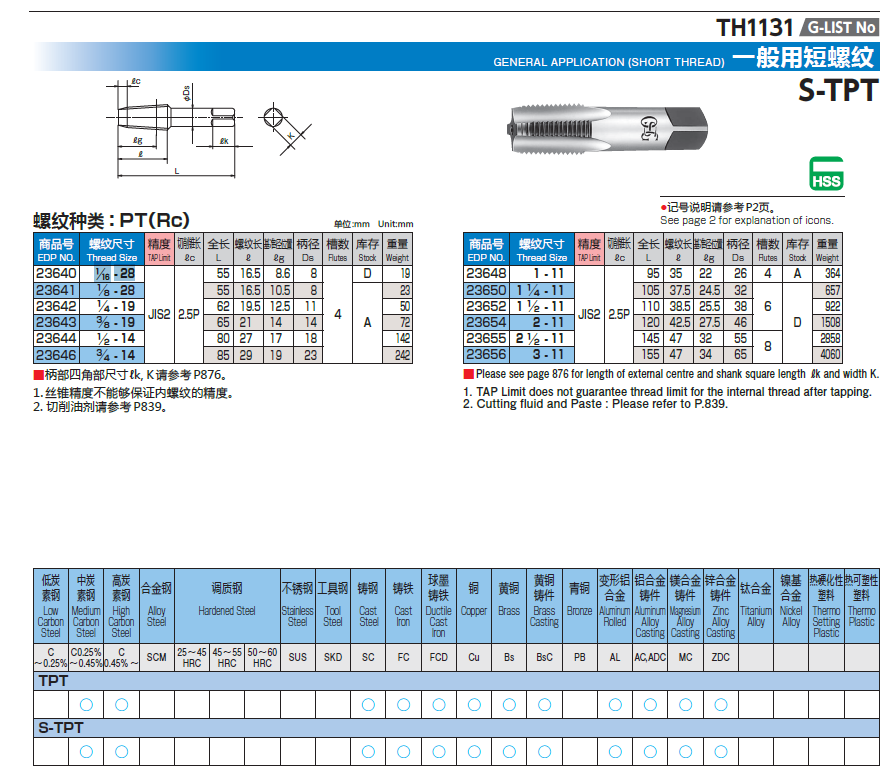Viewport: 892px width, 773px height.
Task: Click S-TPT circle under Aluminum Alloy Casting
Action: pyautogui.click(x=651, y=752)
